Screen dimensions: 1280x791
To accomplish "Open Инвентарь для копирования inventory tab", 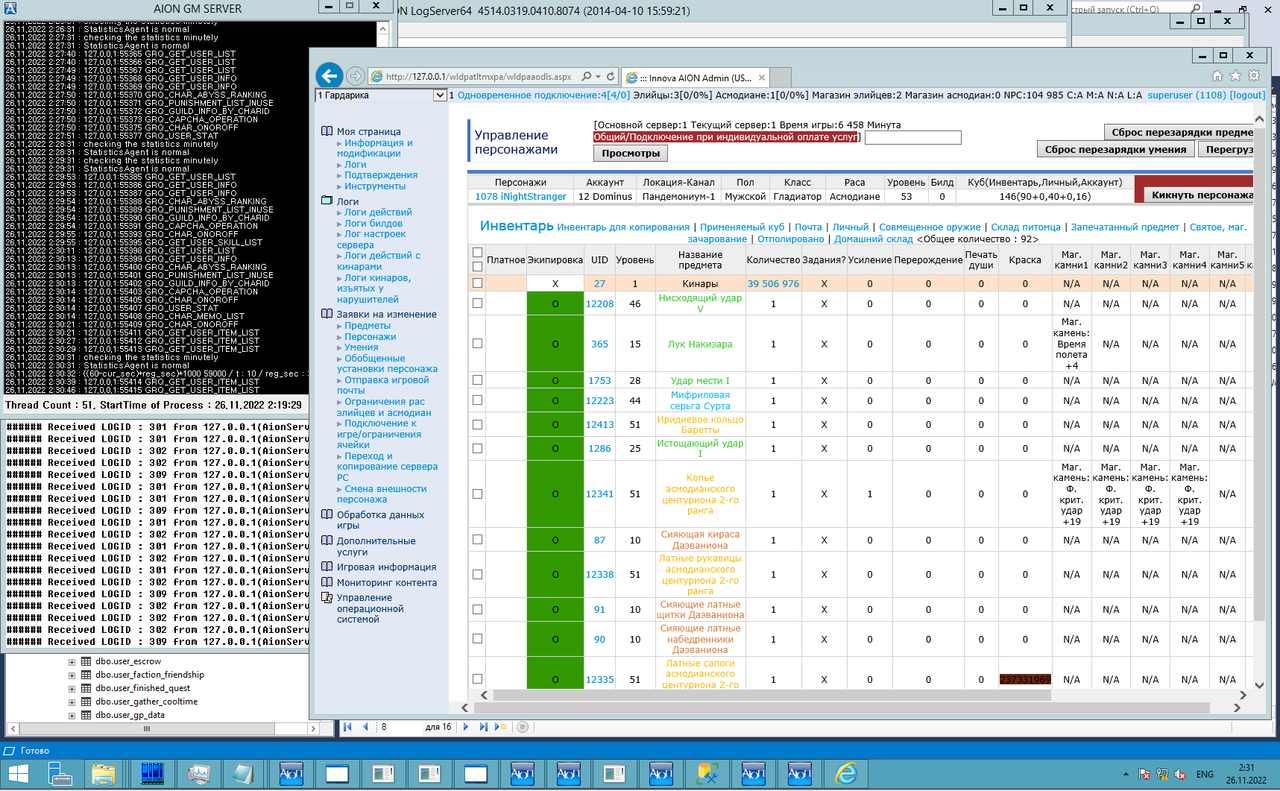I will pos(624,227).
